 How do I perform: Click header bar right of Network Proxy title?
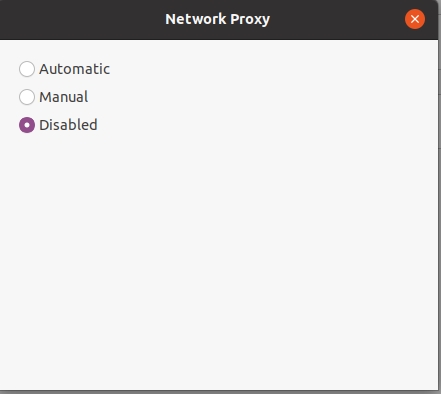pyautogui.click(x=337, y=19)
